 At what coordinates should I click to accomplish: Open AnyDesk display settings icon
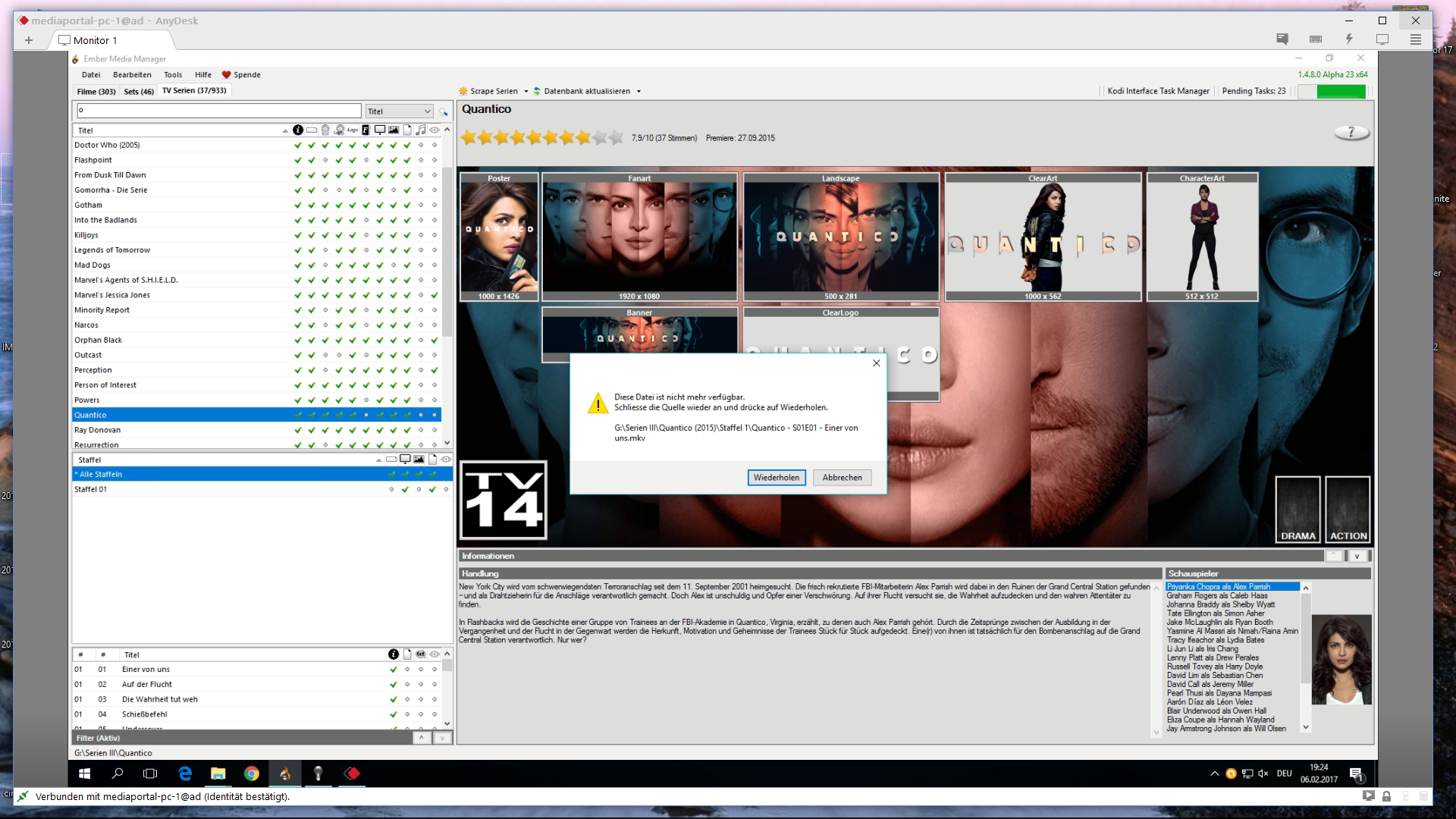click(1382, 39)
